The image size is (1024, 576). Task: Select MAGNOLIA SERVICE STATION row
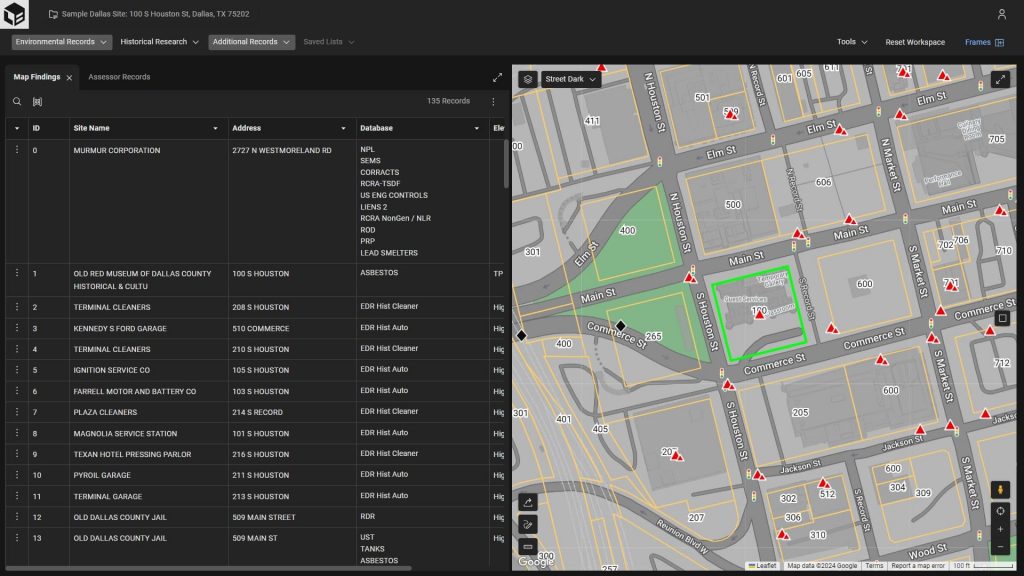point(255,433)
